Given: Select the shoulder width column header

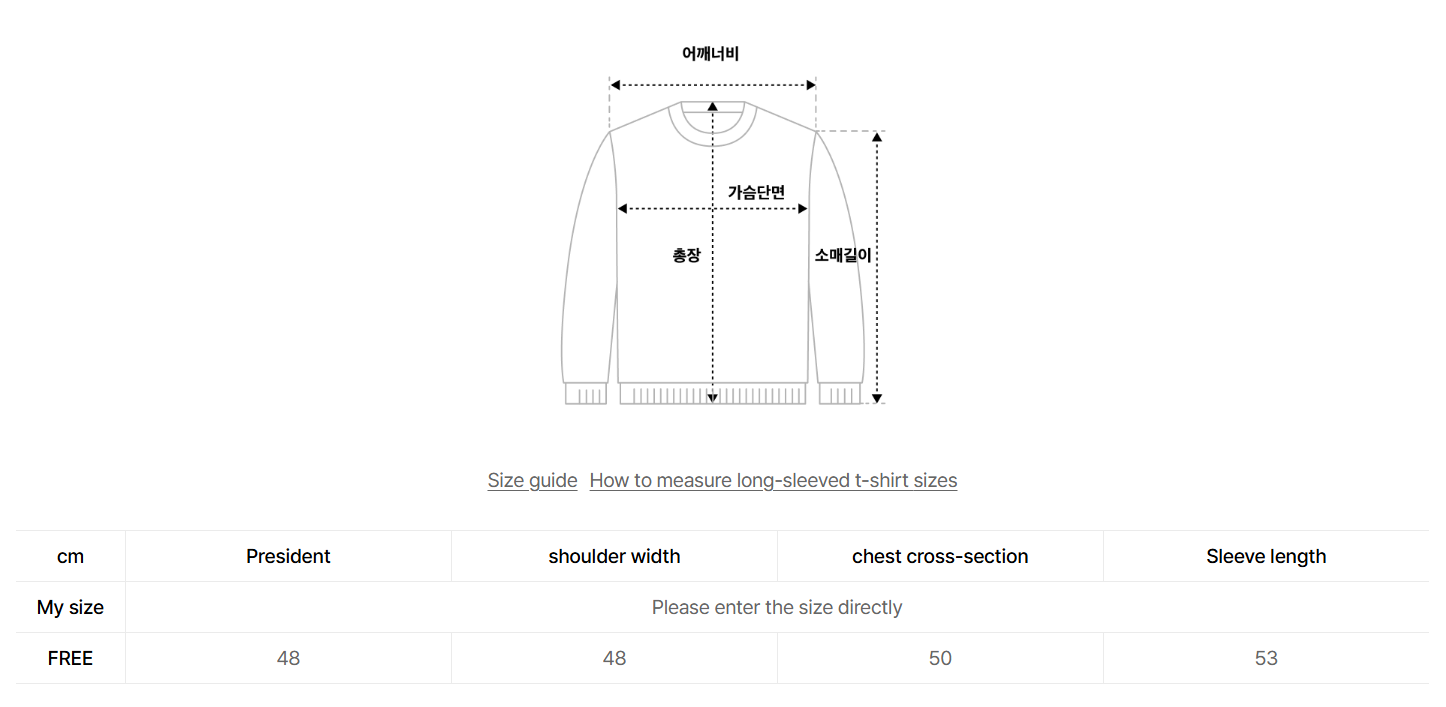Looking at the screenshot, I should tap(614, 557).
